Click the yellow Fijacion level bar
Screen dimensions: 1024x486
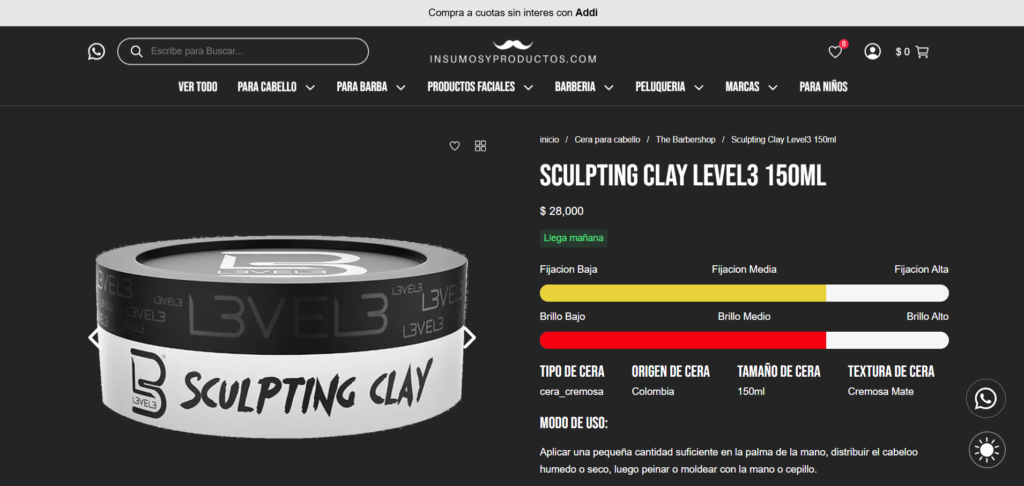682,293
